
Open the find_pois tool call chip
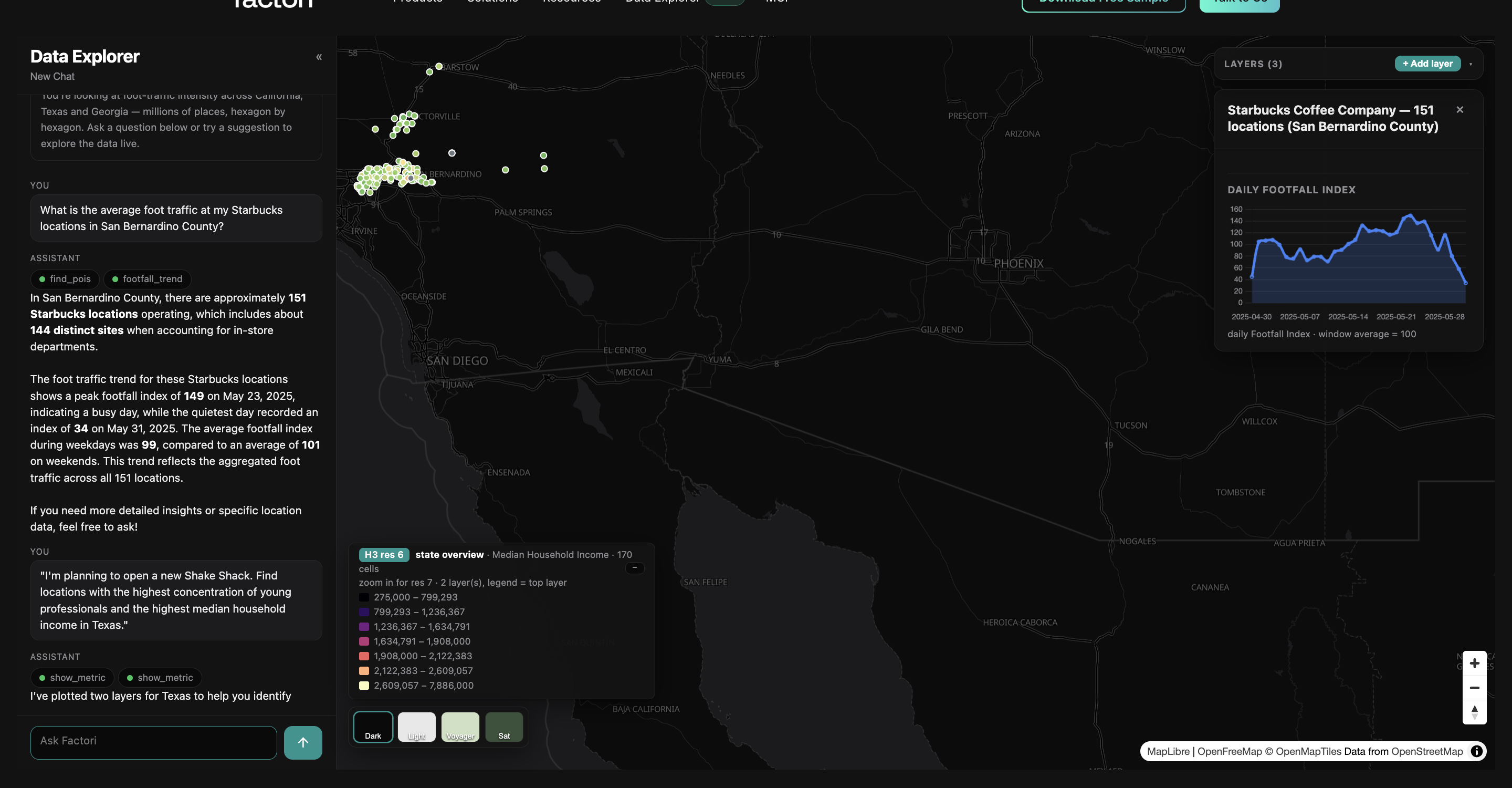pos(65,279)
